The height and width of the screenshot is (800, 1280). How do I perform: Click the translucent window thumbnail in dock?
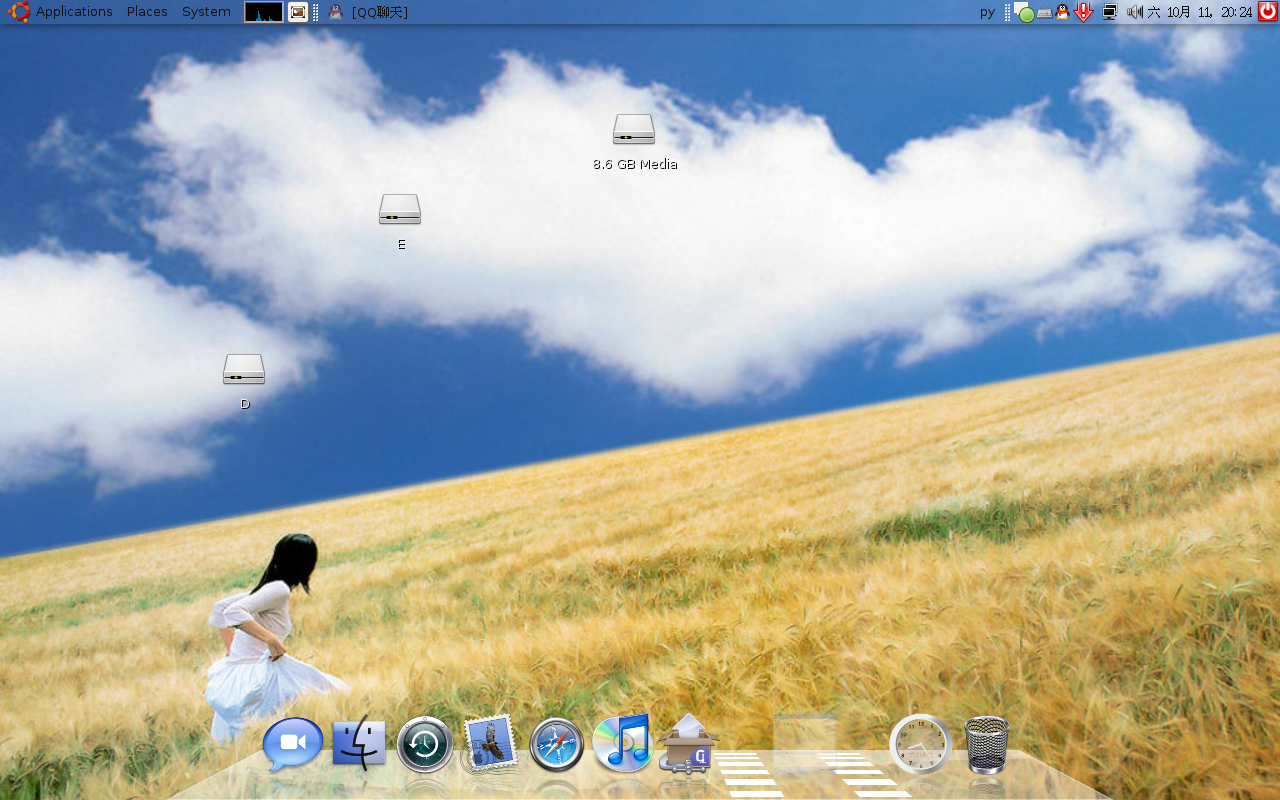tap(806, 743)
